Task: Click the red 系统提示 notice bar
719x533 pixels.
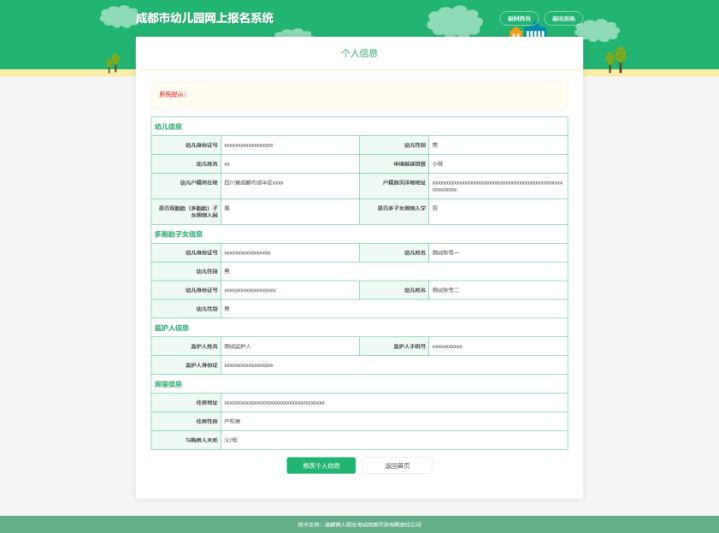Action: point(360,94)
